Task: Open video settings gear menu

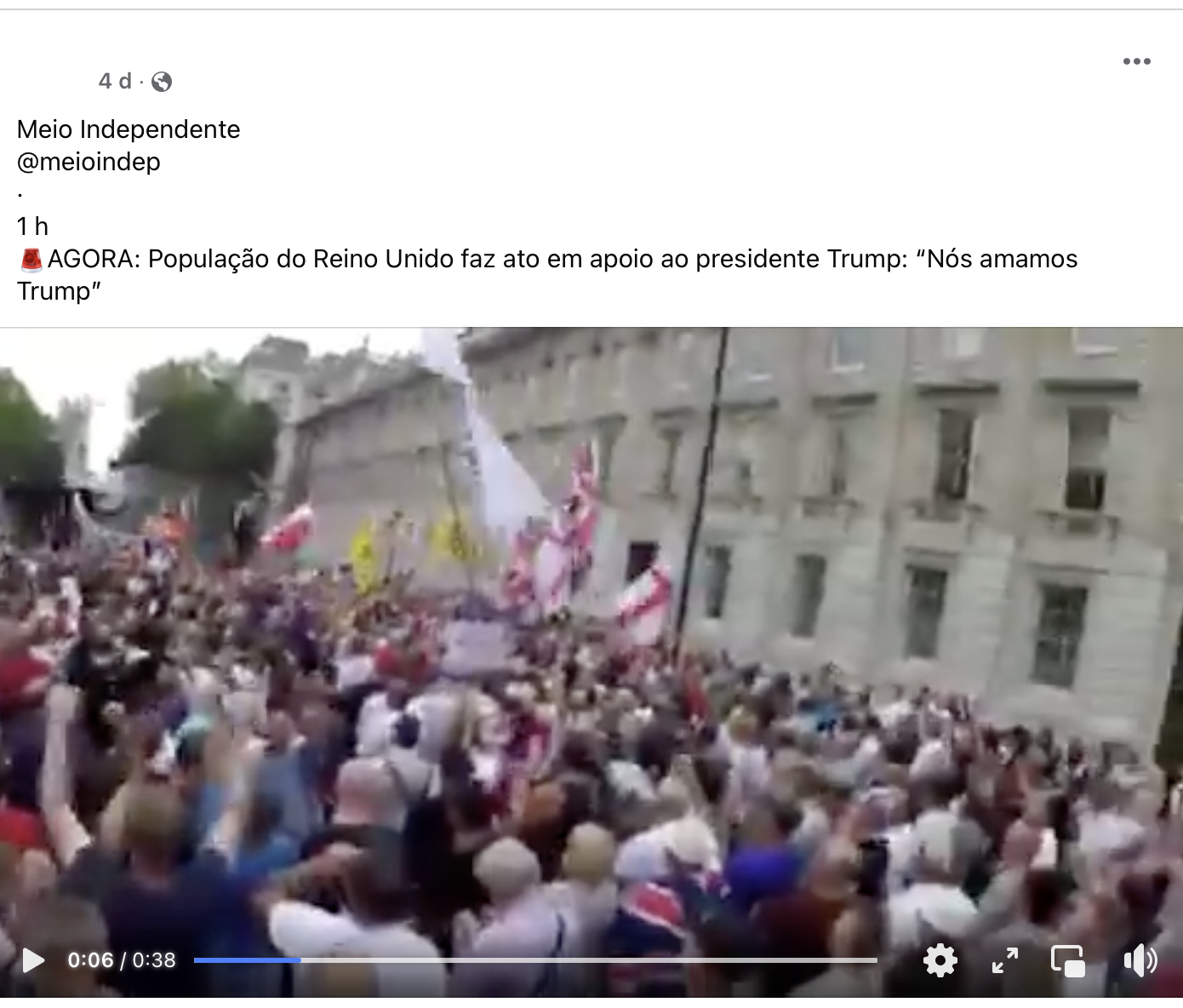Action: (940, 960)
